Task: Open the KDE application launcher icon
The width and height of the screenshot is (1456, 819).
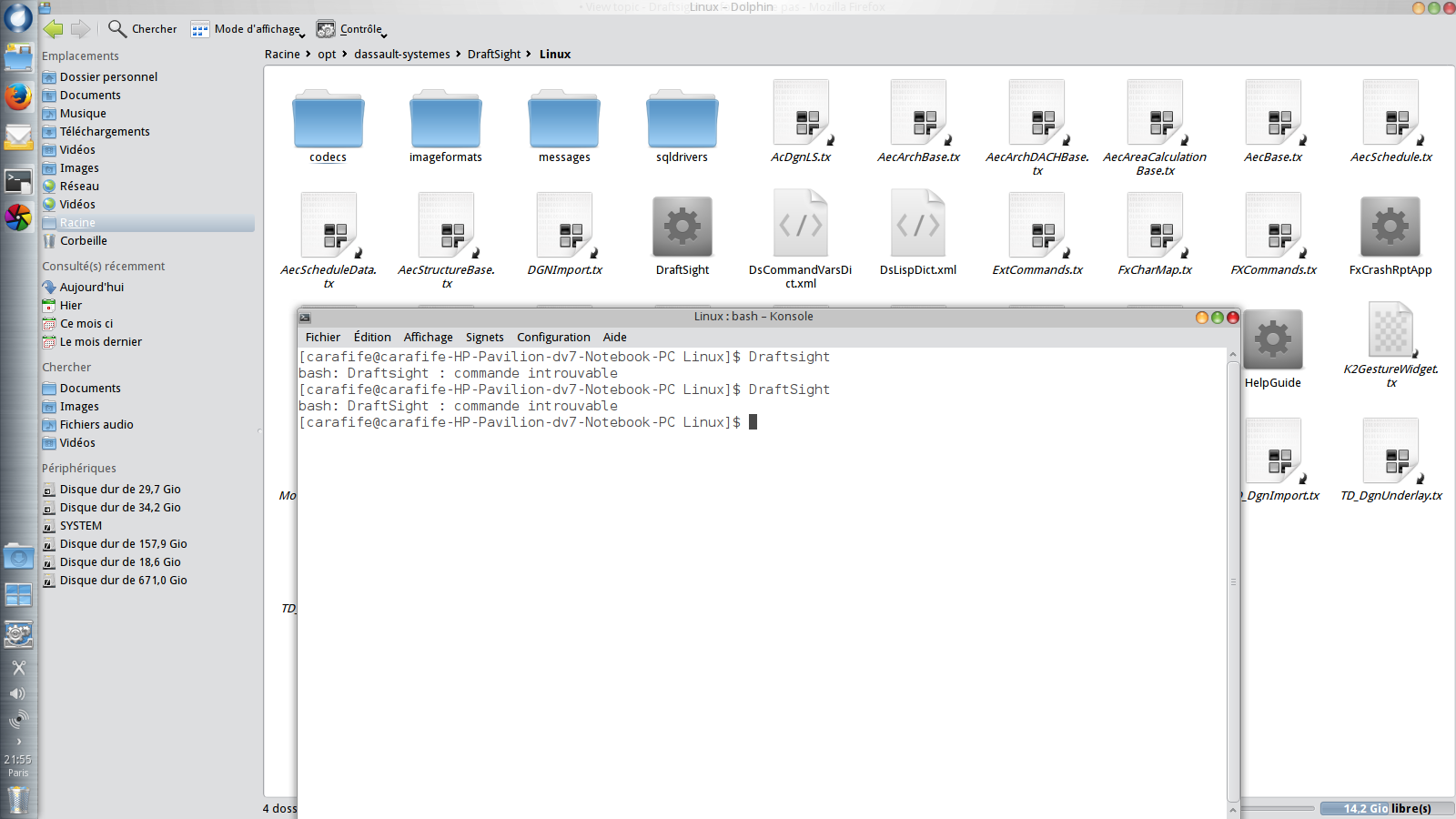Action: (x=18, y=18)
